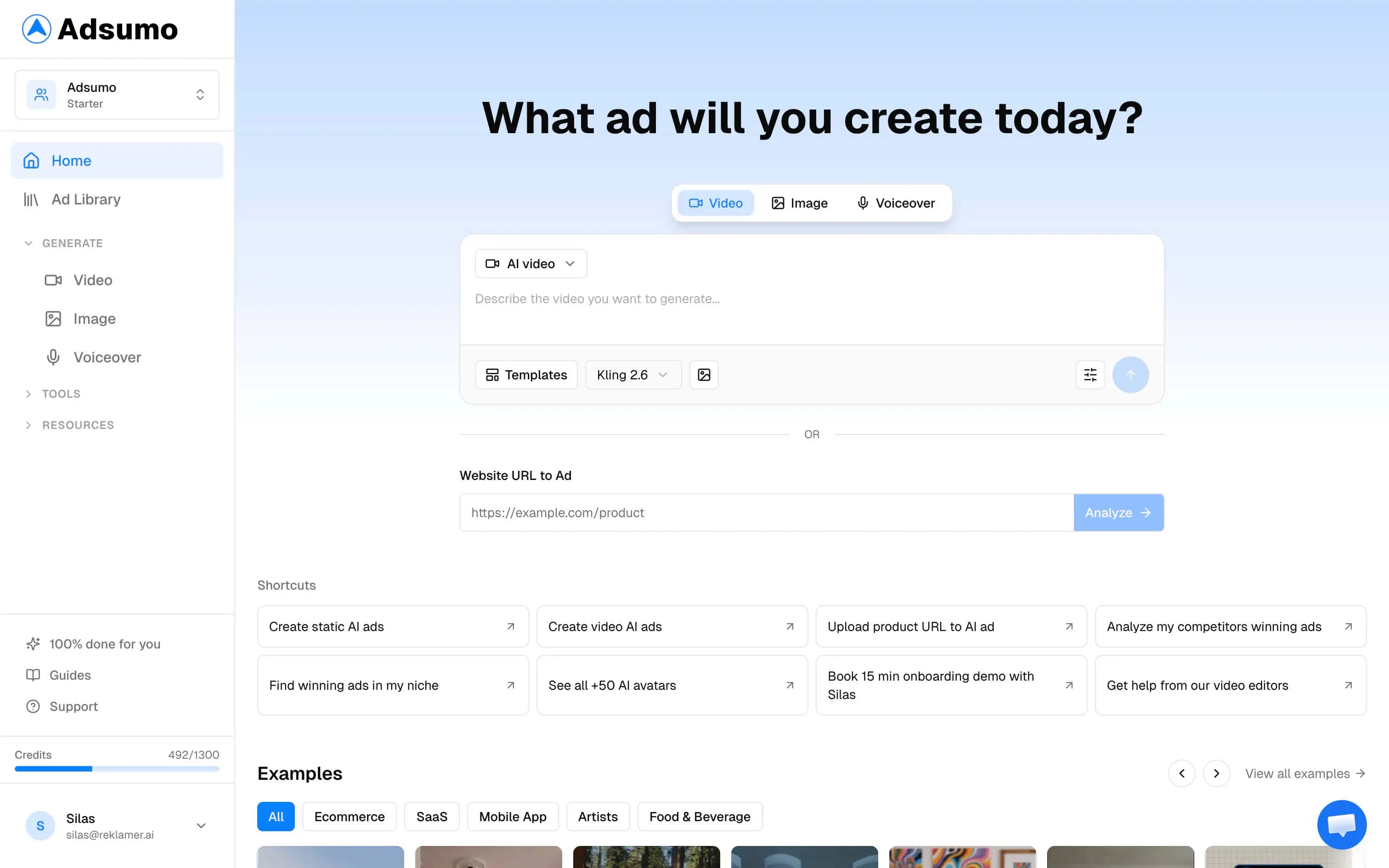Open the AI video type dropdown
The width and height of the screenshot is (1389, 868).
coord(531,264)
